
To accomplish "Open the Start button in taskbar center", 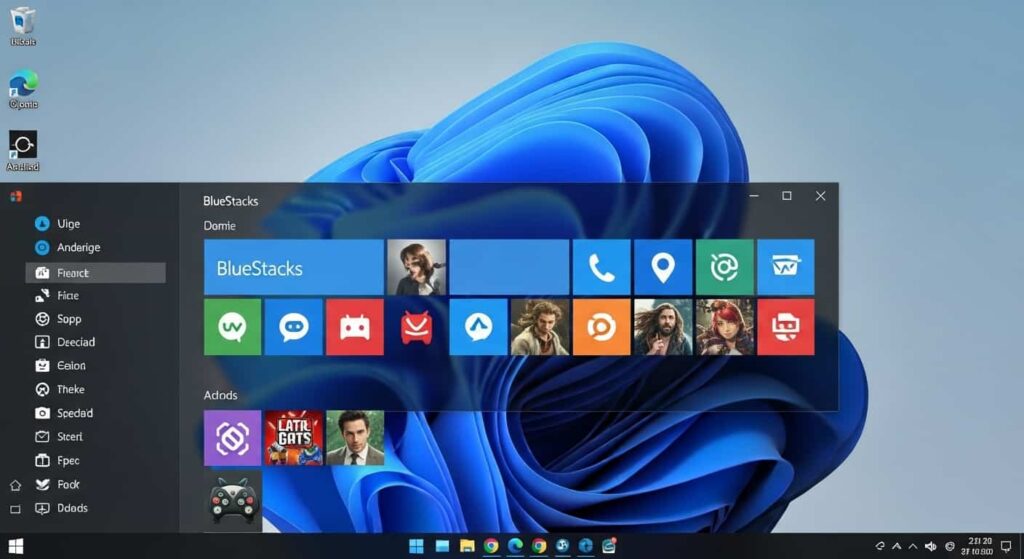I will click(x=416, y=546).
